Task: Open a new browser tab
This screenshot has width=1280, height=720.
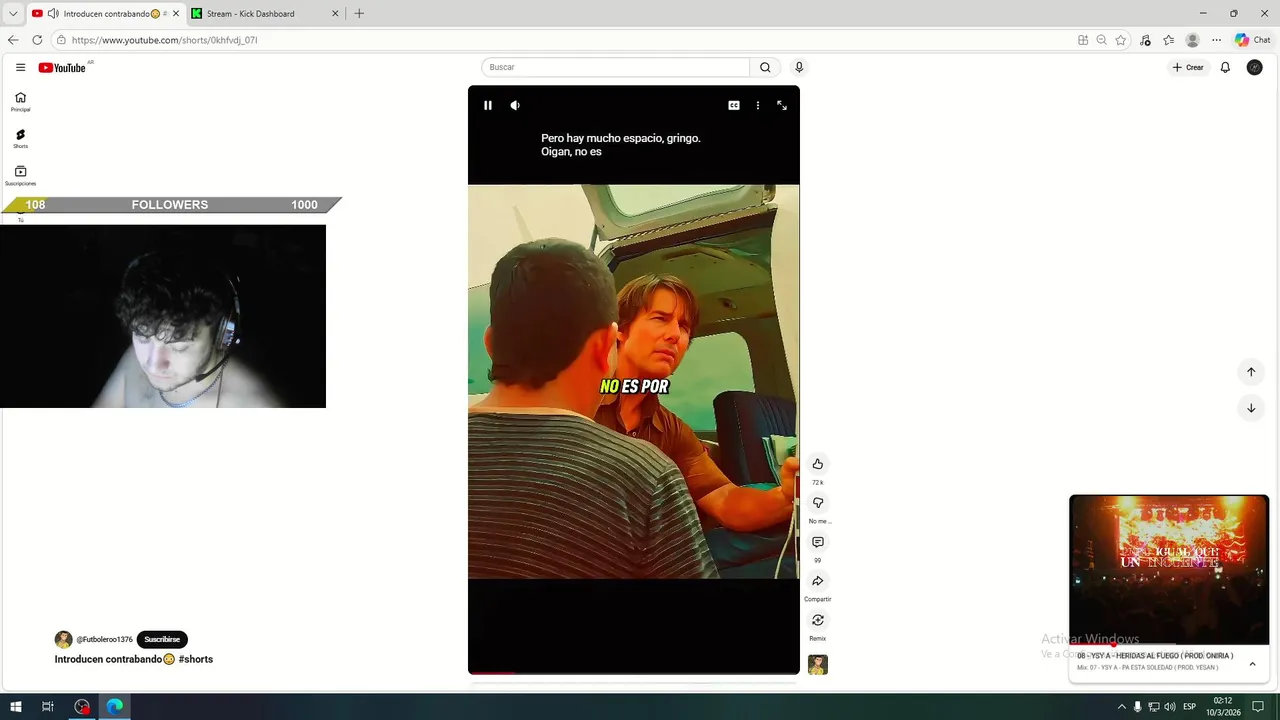Action: (359, 13)
